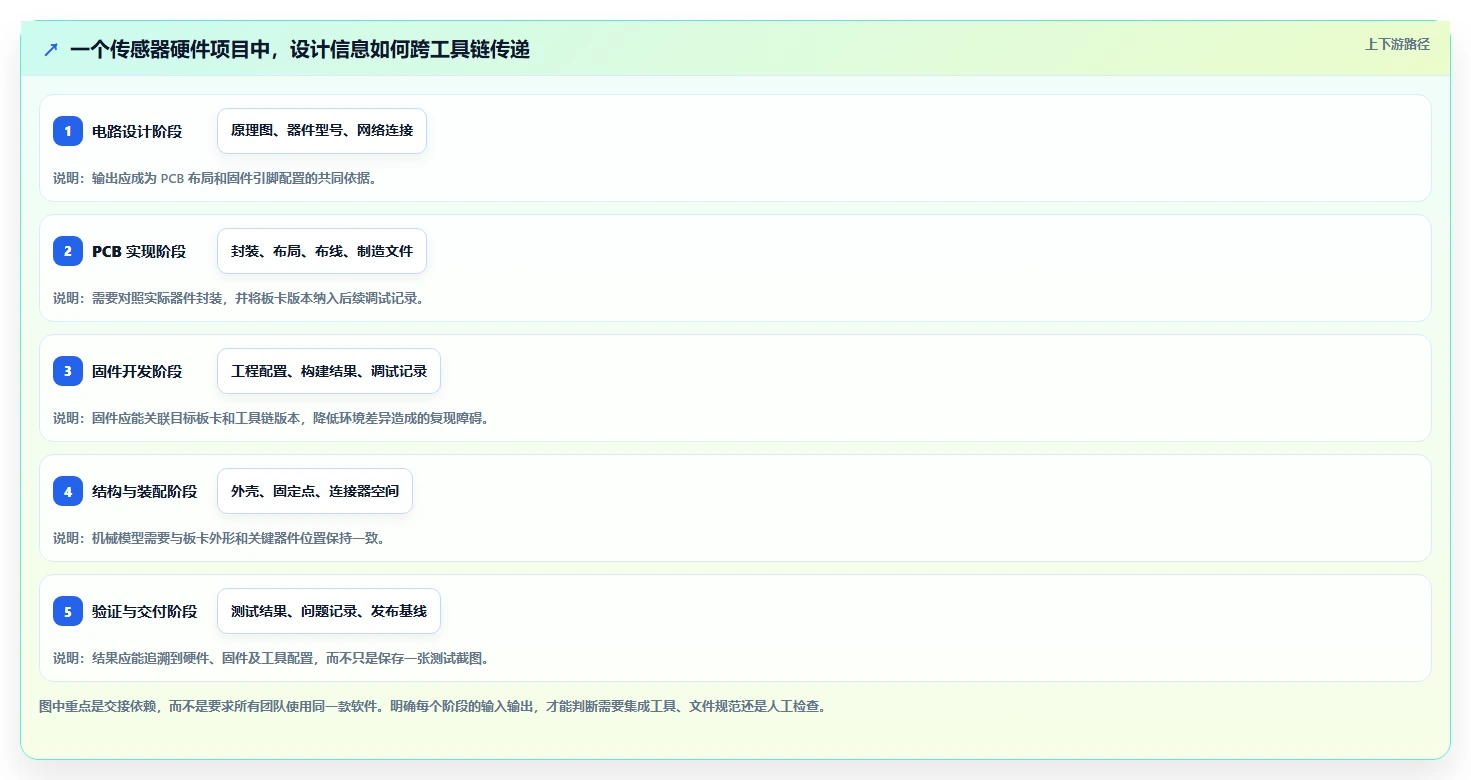Select the 原理图、器件型号、网络连接 chip
This screenshot has height=780, width=1471.
(322, 131)
